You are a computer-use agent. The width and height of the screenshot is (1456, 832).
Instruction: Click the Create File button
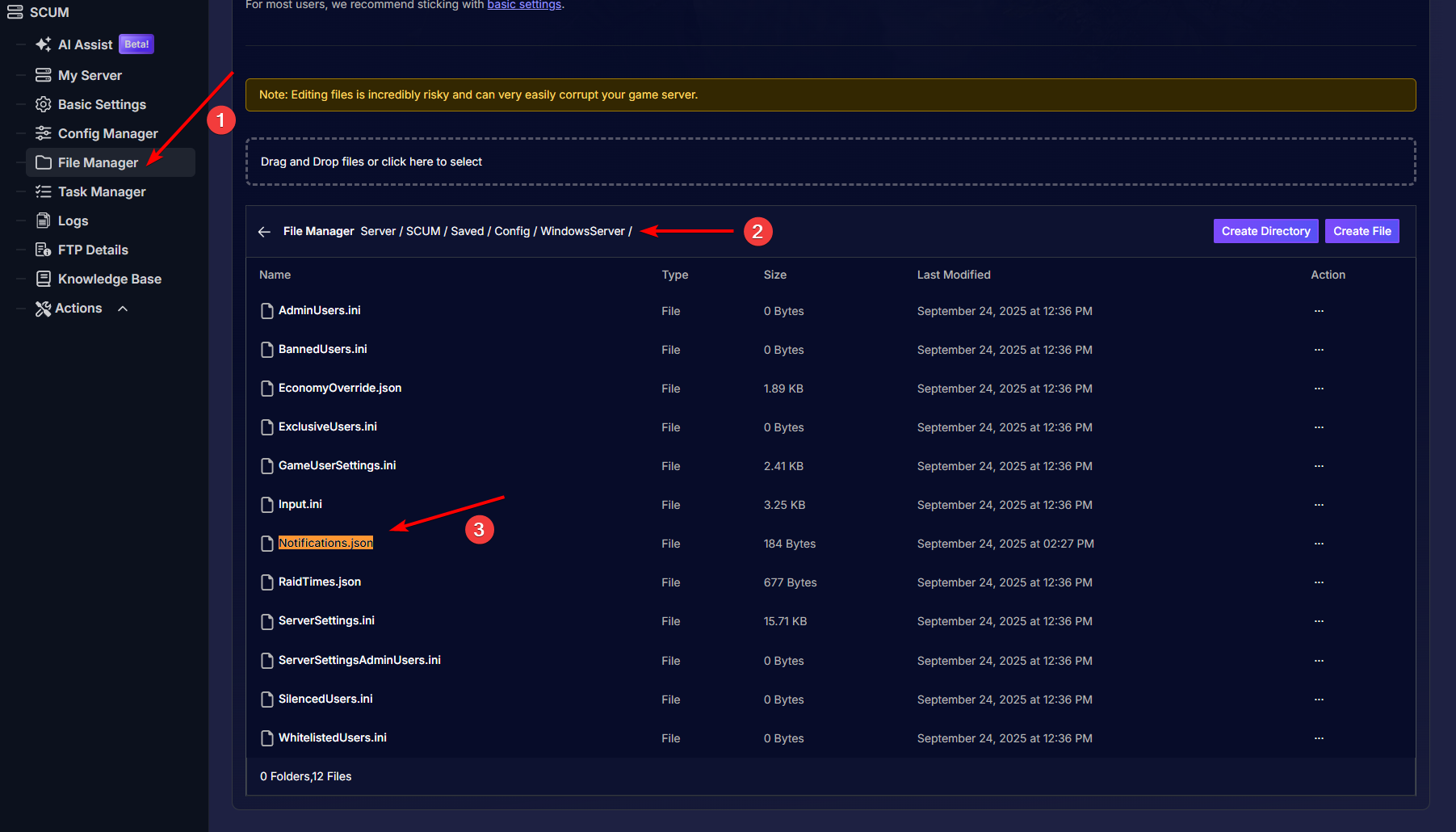pos(1362,231)
